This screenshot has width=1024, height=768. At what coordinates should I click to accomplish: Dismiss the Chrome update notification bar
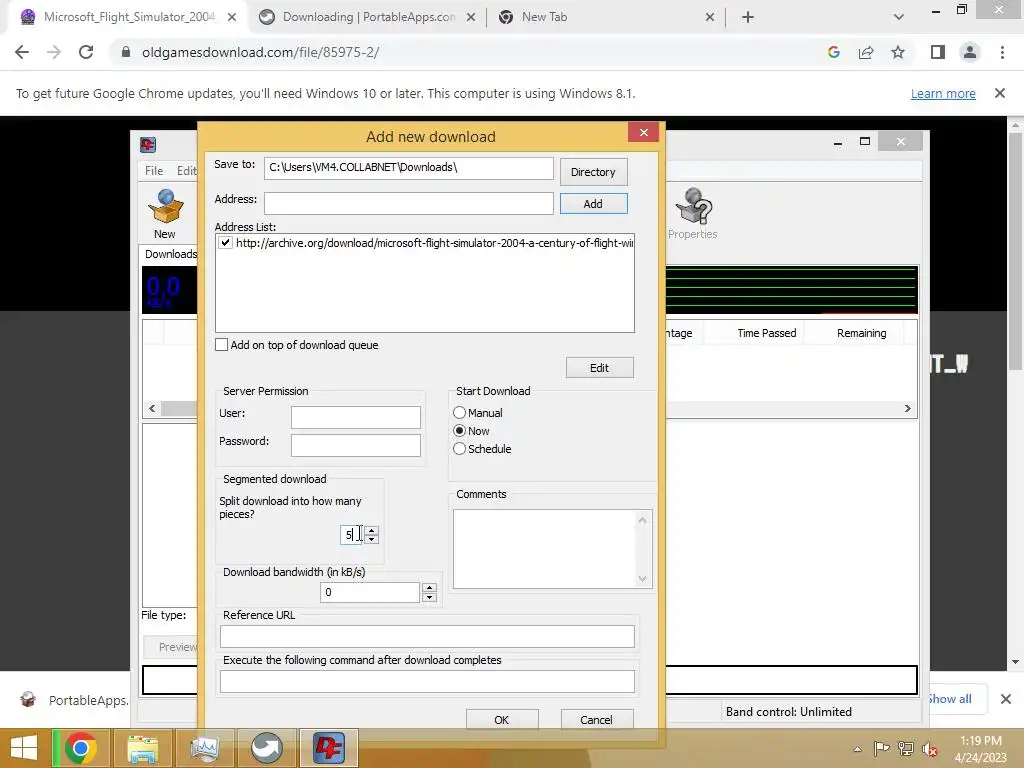click(1000, 93)
